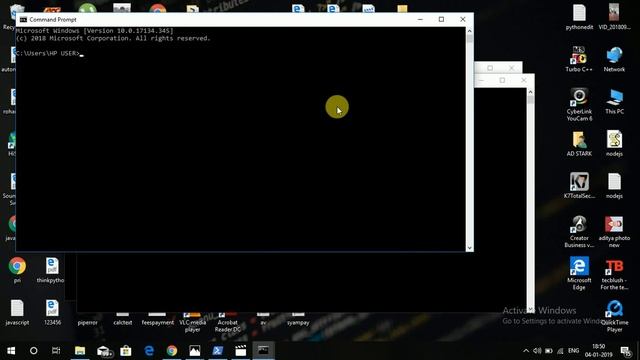The height and width of the screenshot is (360, 640).
Task: Open the Windows Start menu
Action: (x=11, y=351)
